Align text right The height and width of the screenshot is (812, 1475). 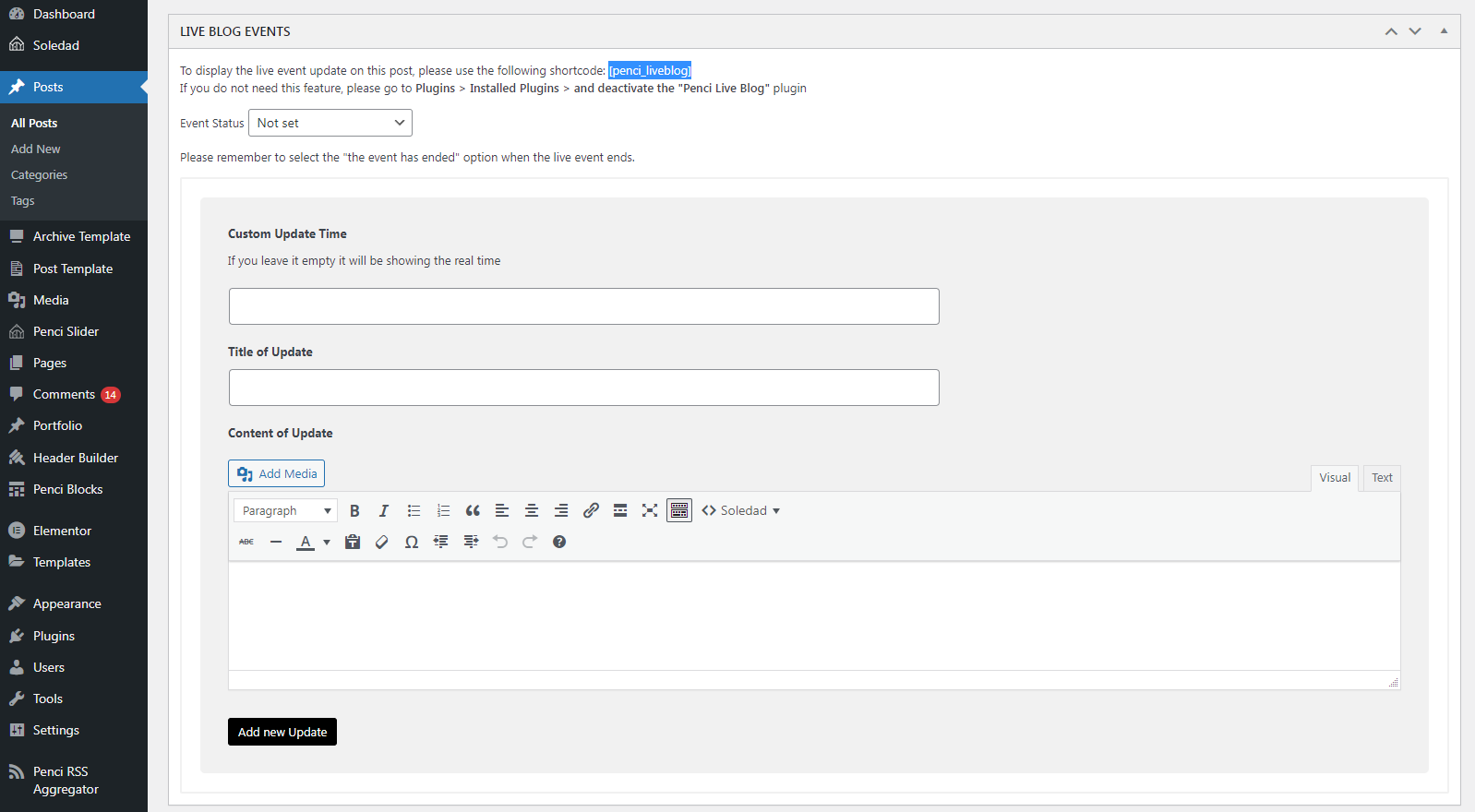(561, 510)
